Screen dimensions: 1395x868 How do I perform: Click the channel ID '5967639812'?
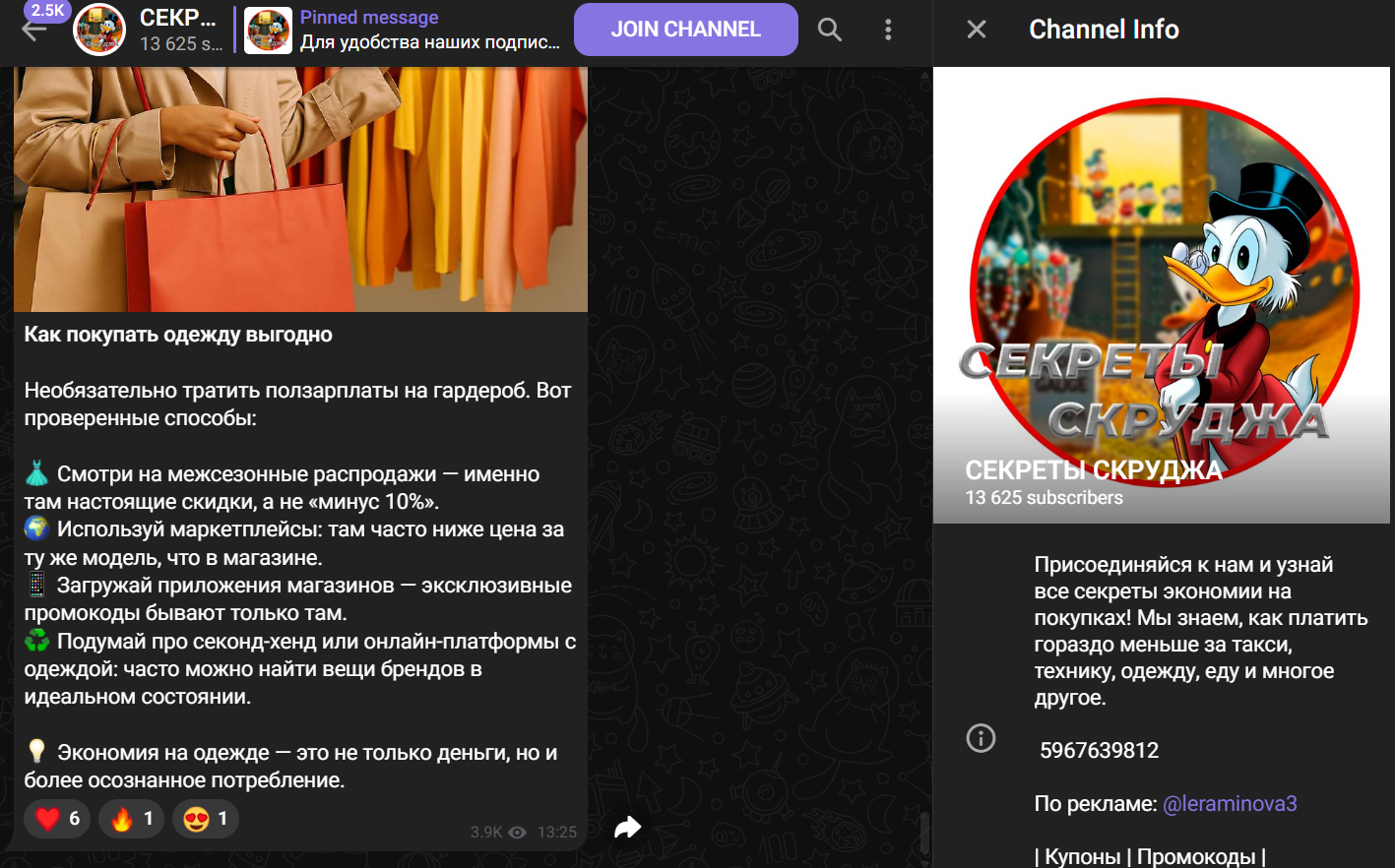pos(1099,751)
